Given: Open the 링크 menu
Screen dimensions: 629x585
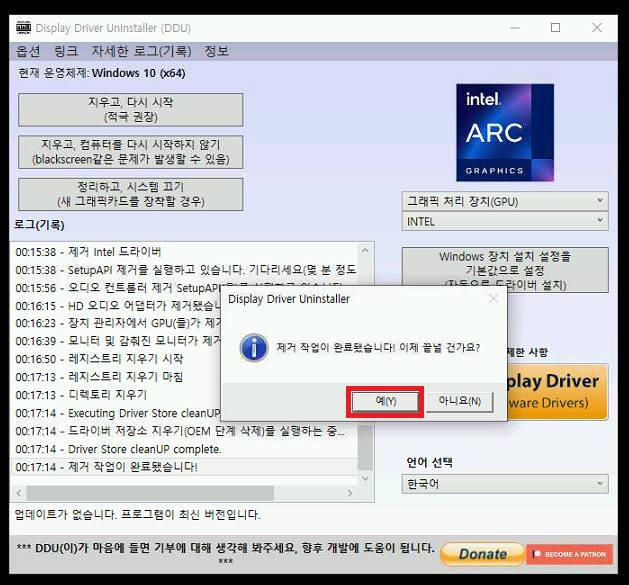Looking at the screenshot, I should coord(66,51).
